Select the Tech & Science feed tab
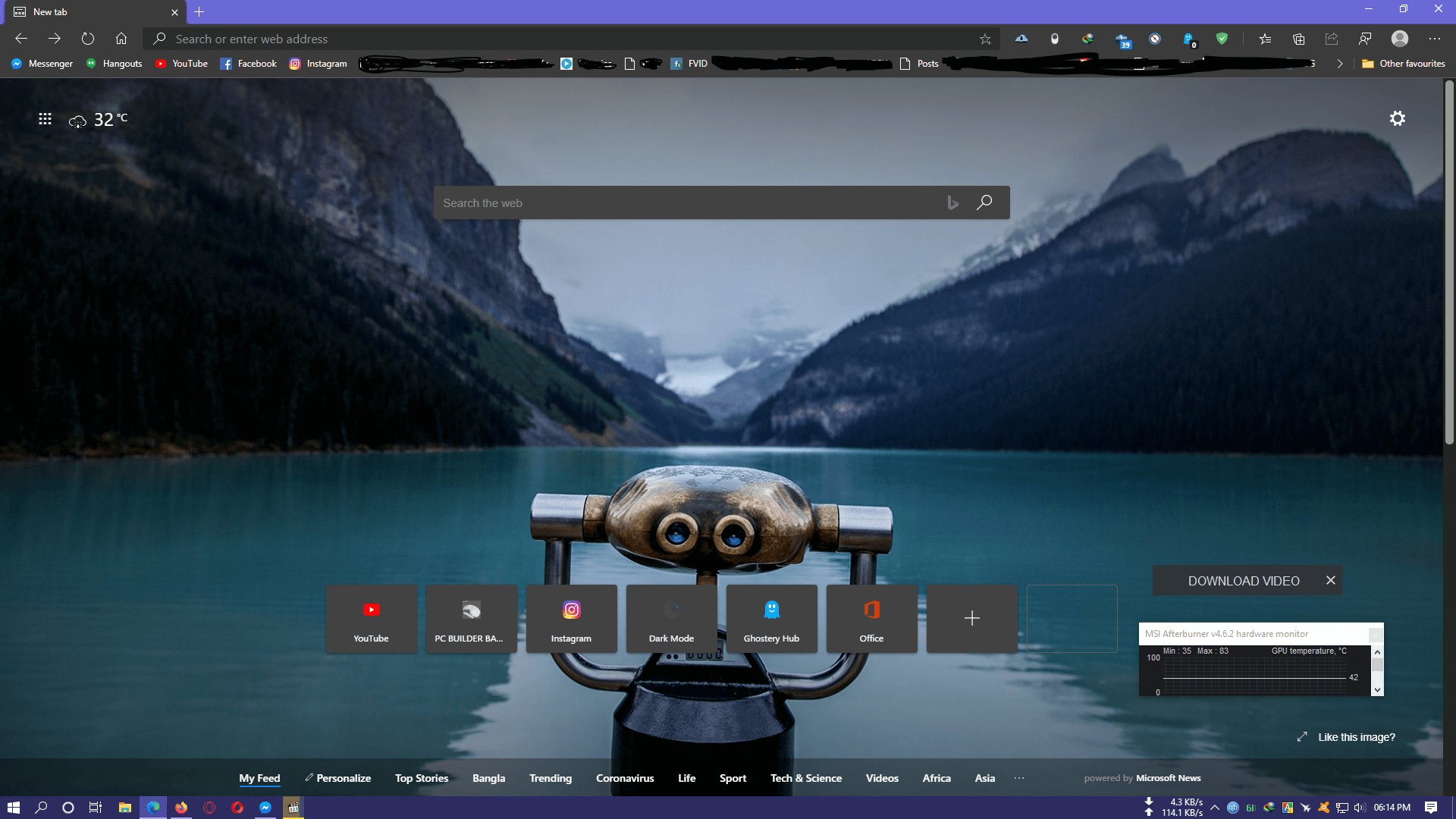Viewport: 1456px width, 819px height. click(805, 778)
